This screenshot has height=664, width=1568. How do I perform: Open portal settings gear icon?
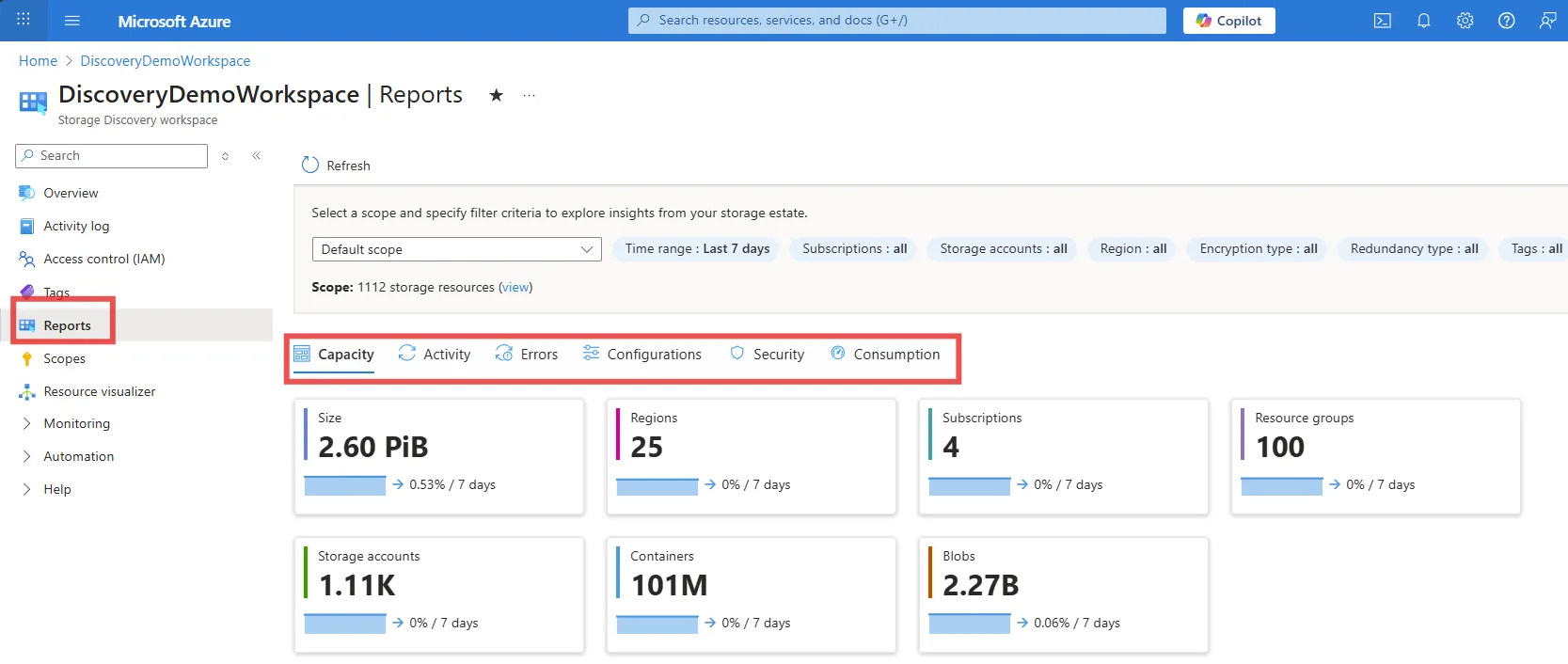[x=1465, y=21]
